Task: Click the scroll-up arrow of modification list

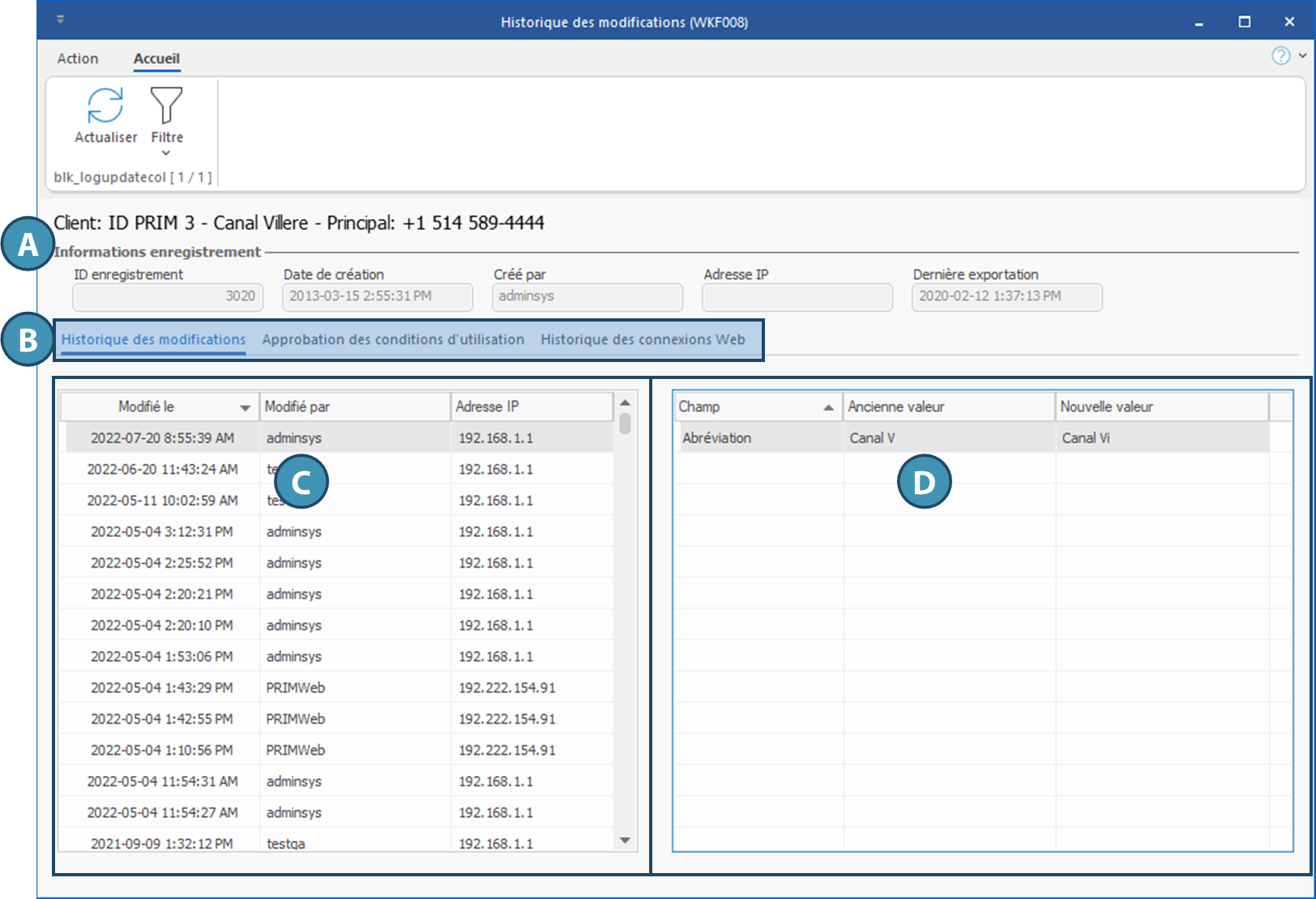Action: 625,403
